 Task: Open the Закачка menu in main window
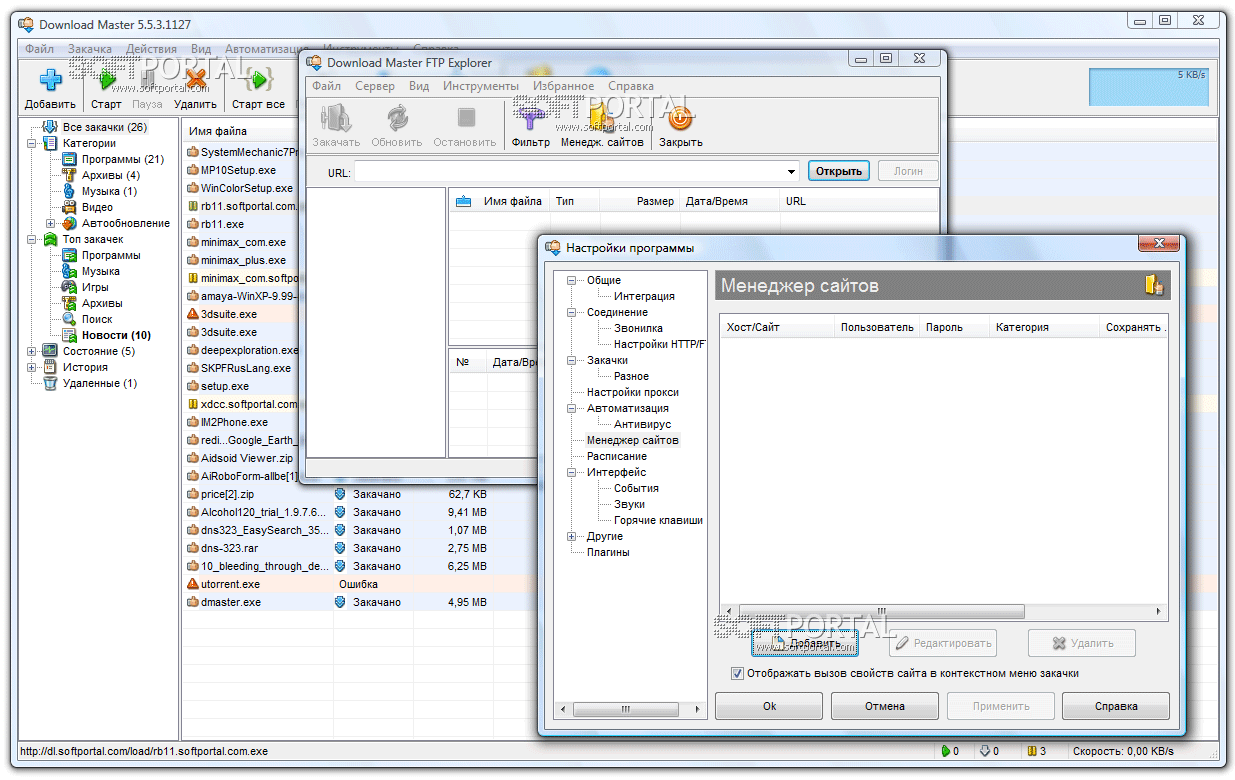90,48
